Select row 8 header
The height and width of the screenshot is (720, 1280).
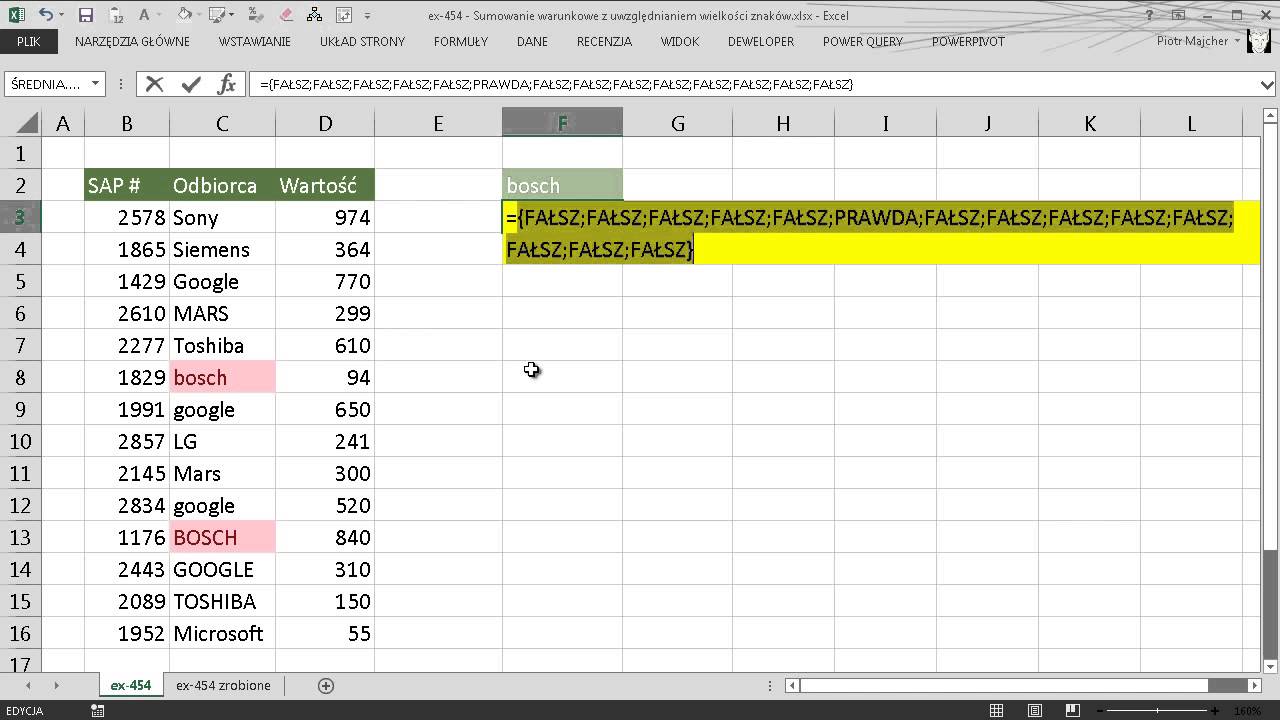point(21,377)
